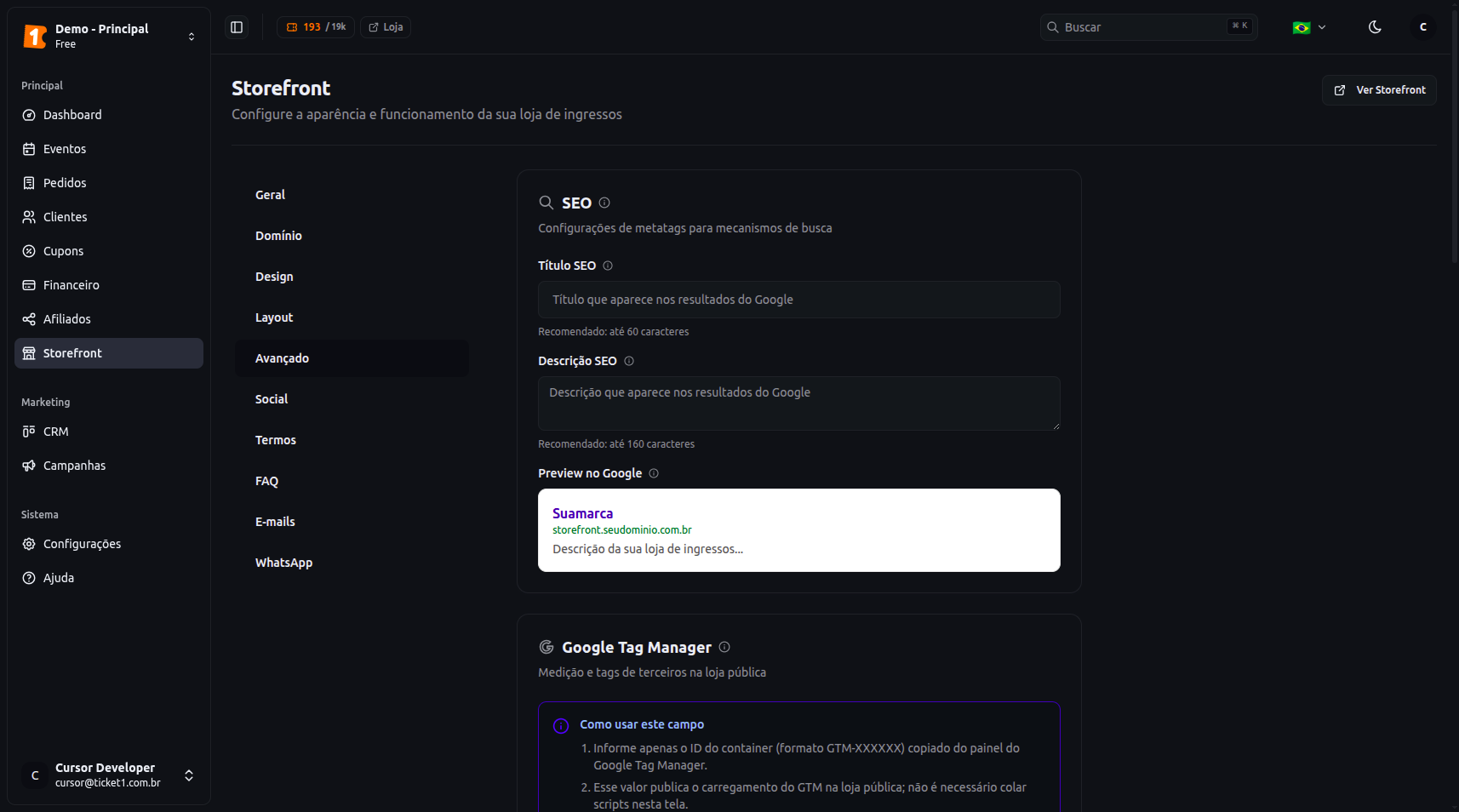1459x812 pixels.
Task: Open Configurações in the sidebar
Action: [x=109, y=544]
